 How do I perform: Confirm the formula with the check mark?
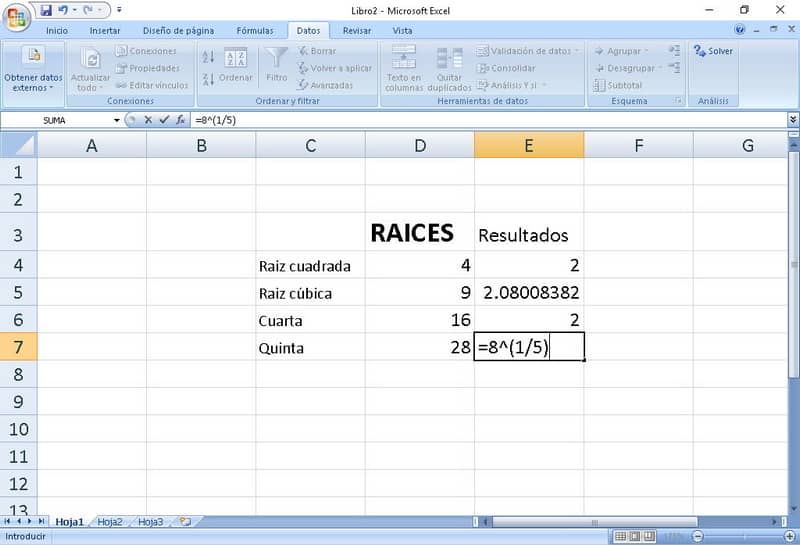pyautogui.click(x=164, y=120)
